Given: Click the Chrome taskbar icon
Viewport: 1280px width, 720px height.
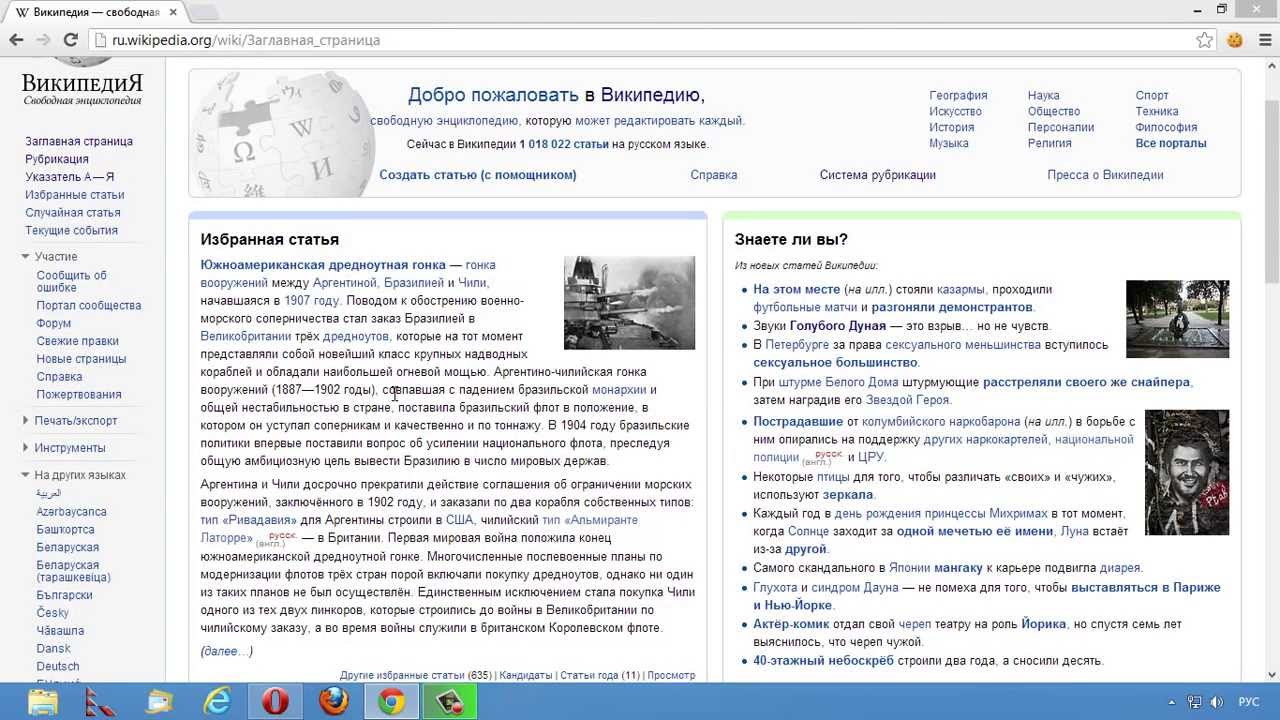Looking at the screenshot, I should coord(391,701).
